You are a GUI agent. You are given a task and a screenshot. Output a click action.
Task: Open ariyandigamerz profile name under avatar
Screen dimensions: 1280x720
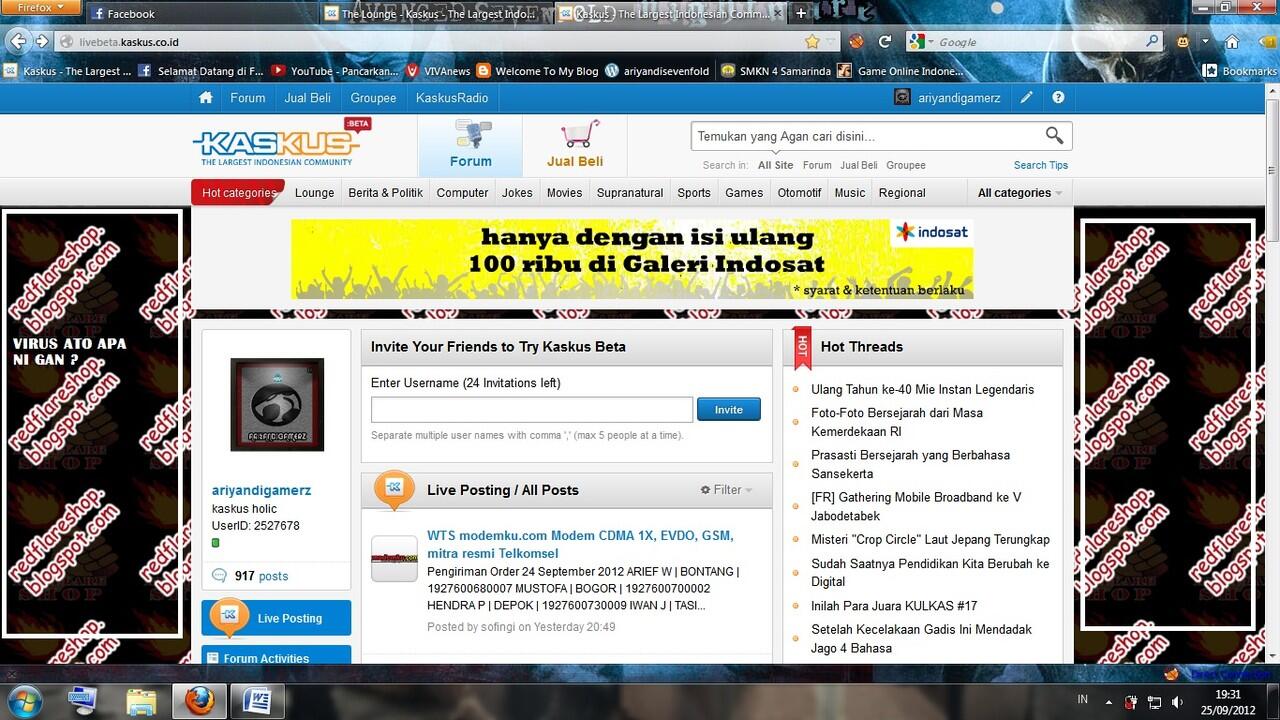(261, 490)
